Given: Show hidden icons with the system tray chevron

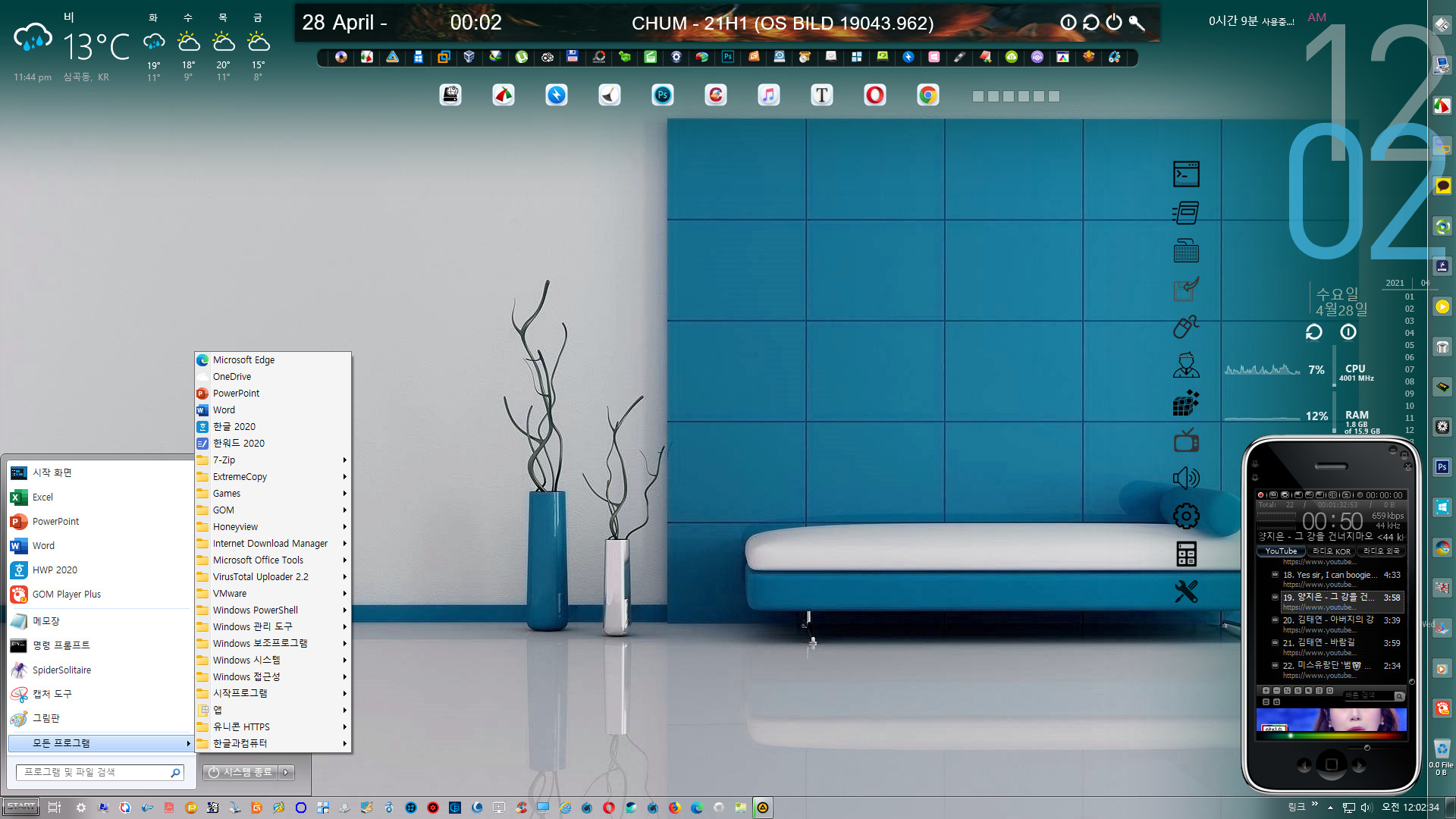Looking at the screenshot, I should click(x=1330, y=808).
